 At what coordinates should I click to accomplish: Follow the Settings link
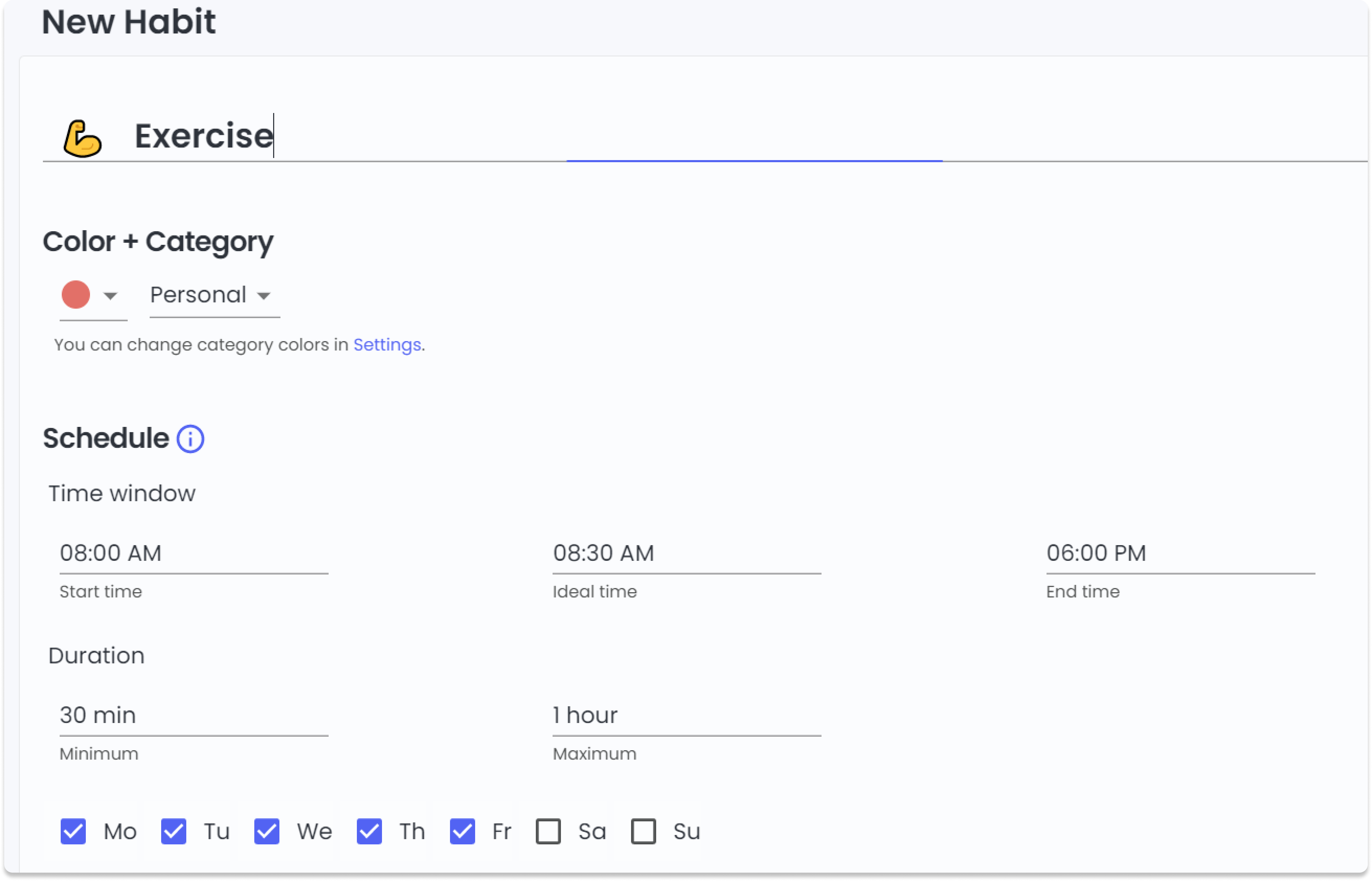point(387,344)
